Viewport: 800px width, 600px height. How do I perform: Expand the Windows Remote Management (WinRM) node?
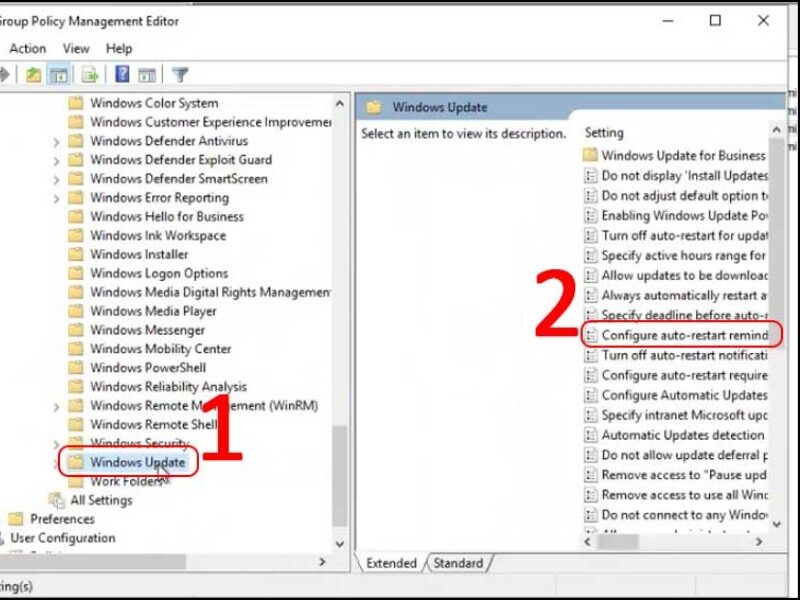(x=55, y=405)
